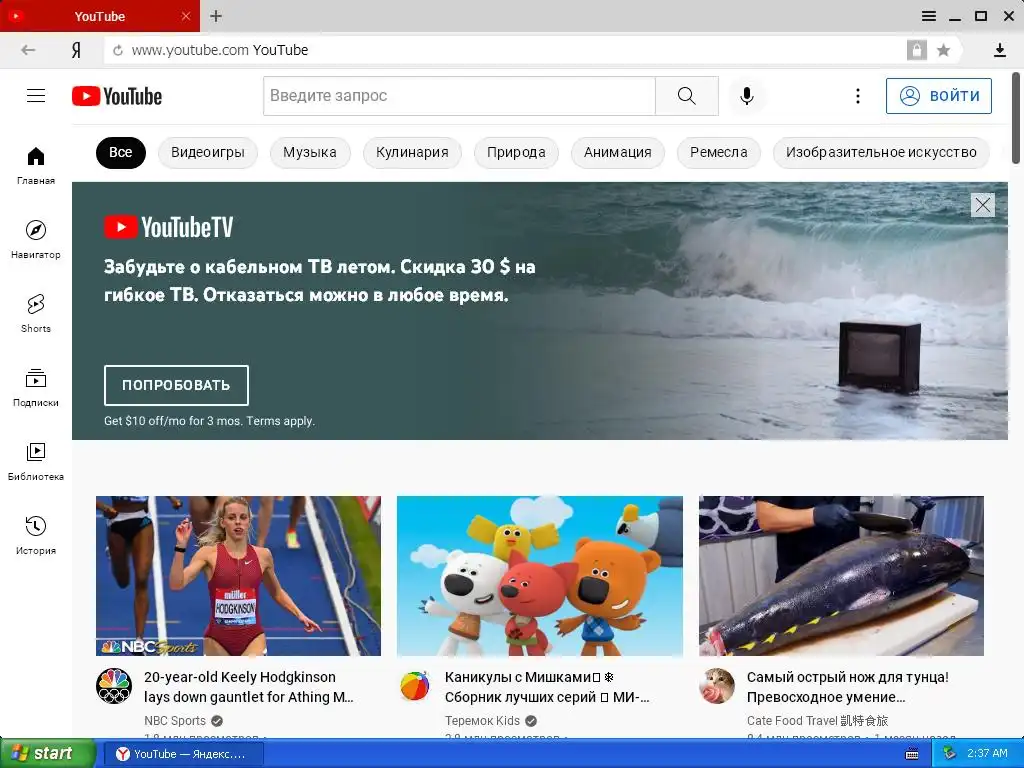
Task: Open the Windows Start menu
Action: (47, 754)
